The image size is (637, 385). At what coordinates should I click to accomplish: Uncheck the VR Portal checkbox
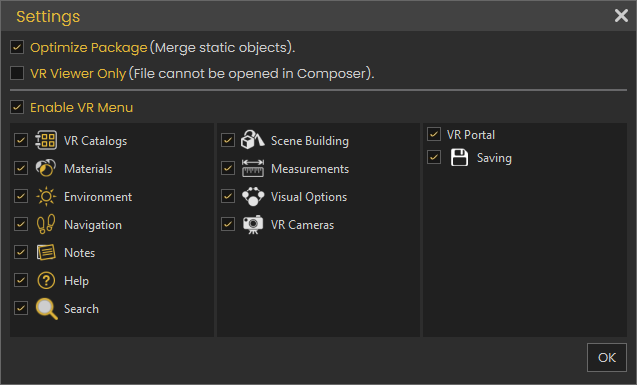(x=434, y=134)
